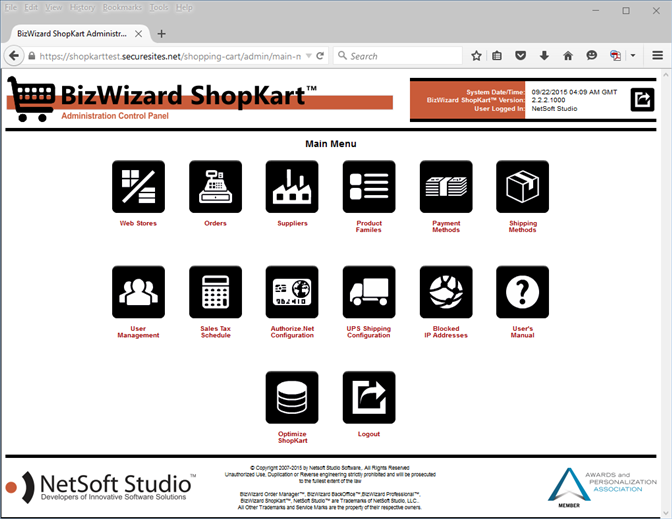Image resolution: width=672 pixels, height=519 pixels.
Task: Bookmark this page with the star icon
Action: 476,56
